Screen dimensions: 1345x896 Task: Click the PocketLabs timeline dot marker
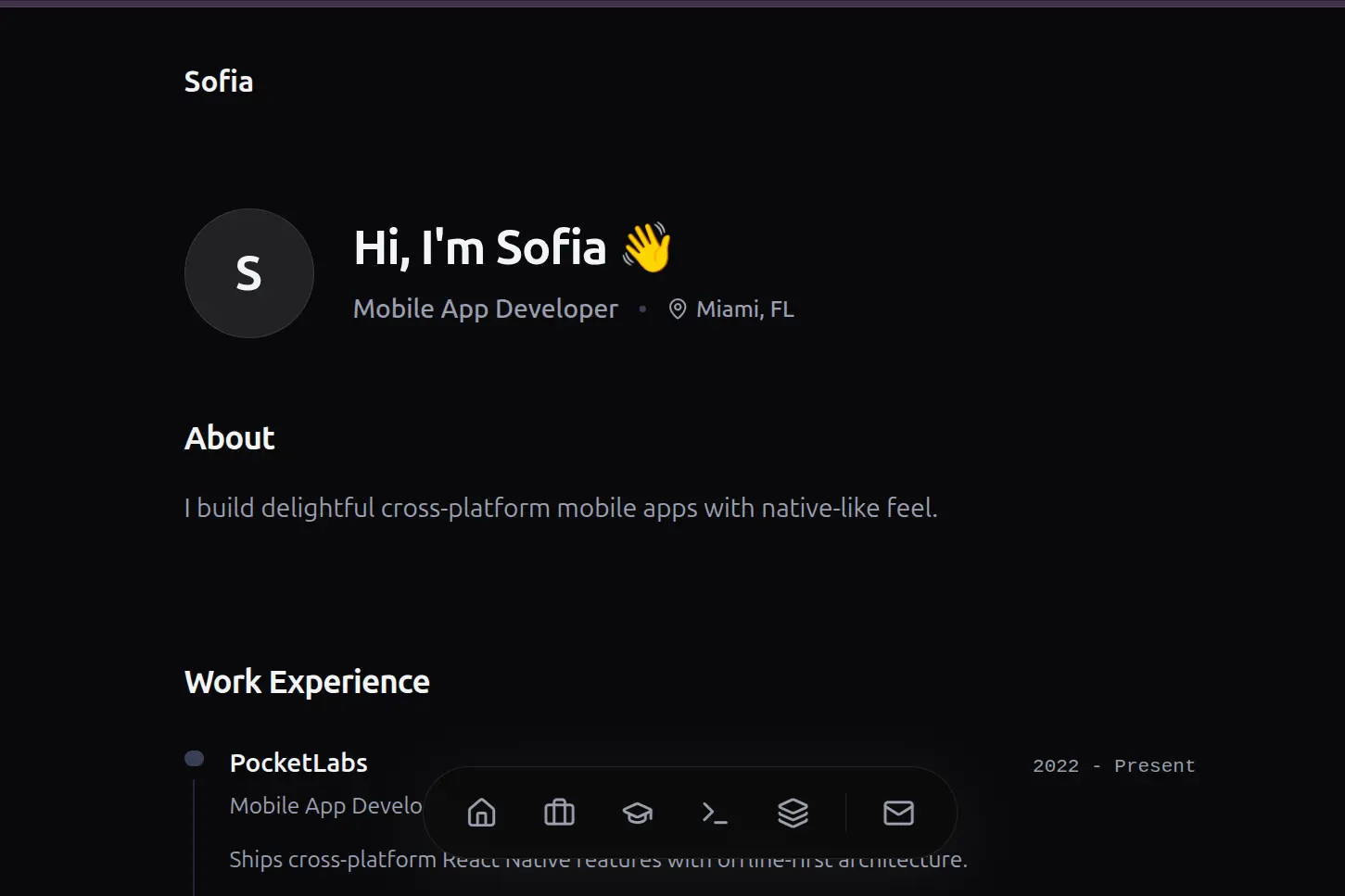195,759
